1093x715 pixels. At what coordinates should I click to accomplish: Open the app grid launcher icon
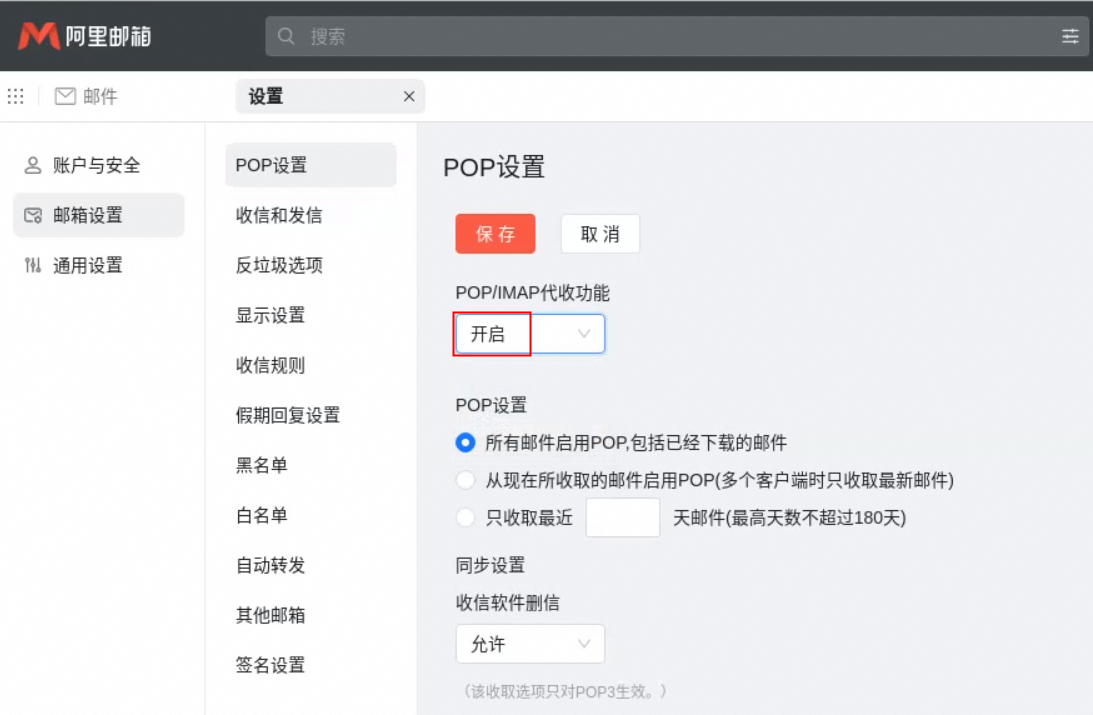pyautogui.click(x=16, y=96)
